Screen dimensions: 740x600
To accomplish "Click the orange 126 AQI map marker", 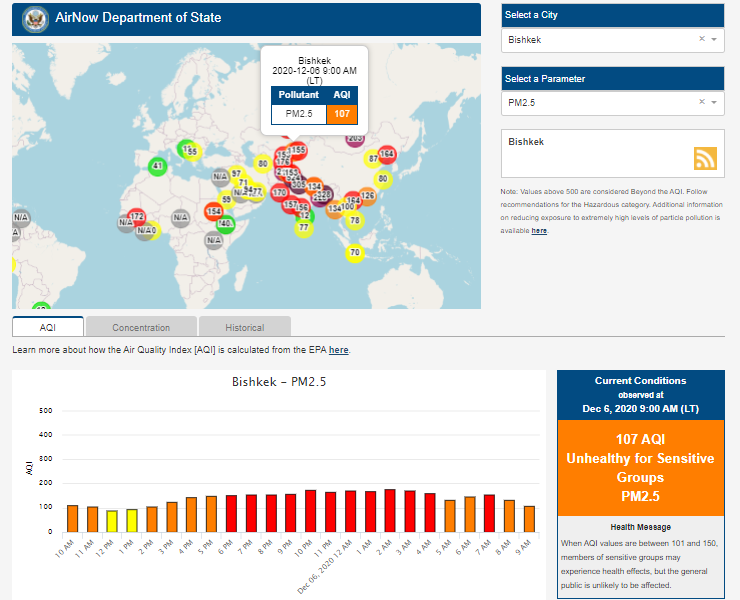I will [x=367, y=196].
